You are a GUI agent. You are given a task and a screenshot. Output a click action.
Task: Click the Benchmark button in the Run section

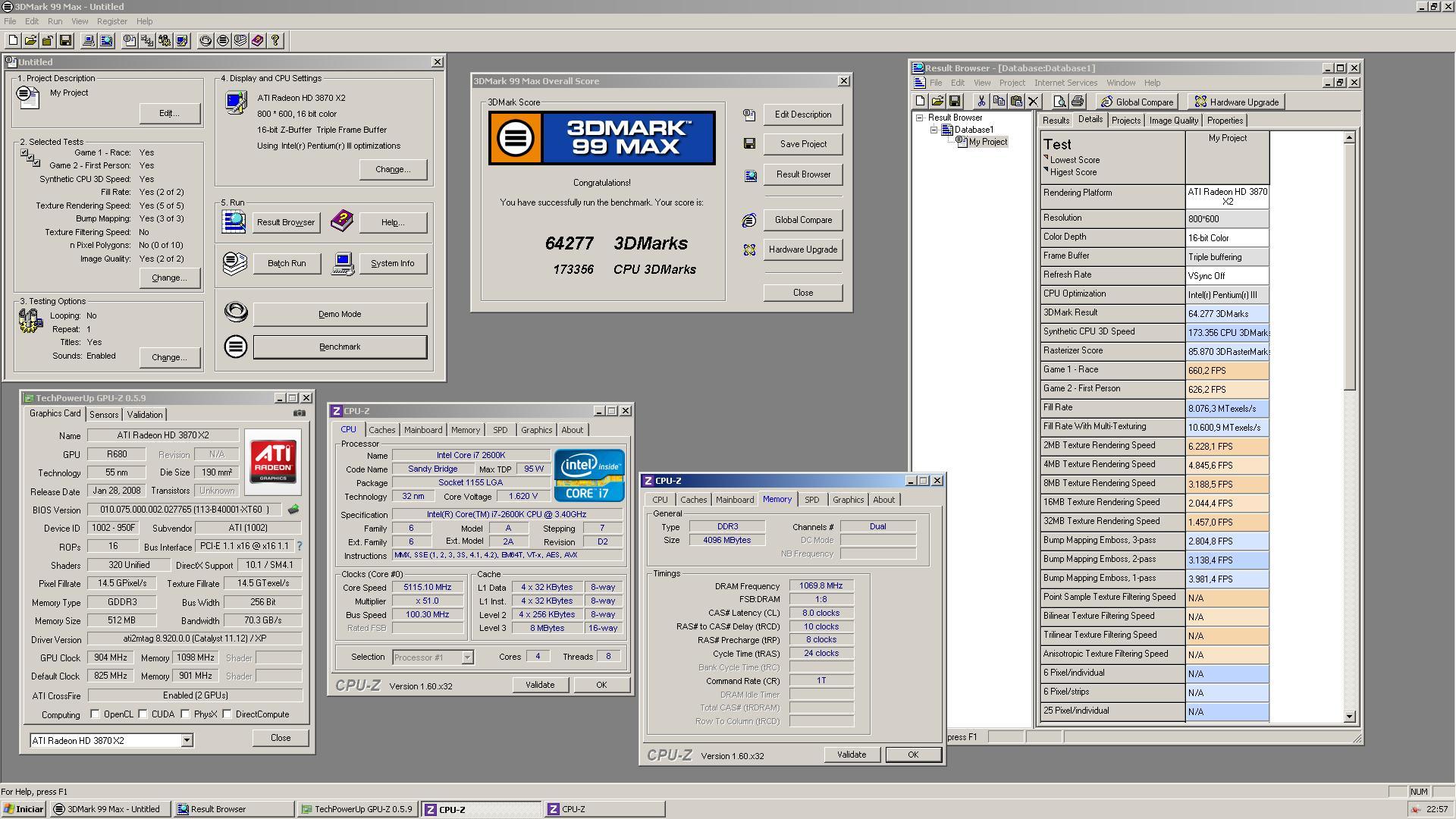pos(340,347)
